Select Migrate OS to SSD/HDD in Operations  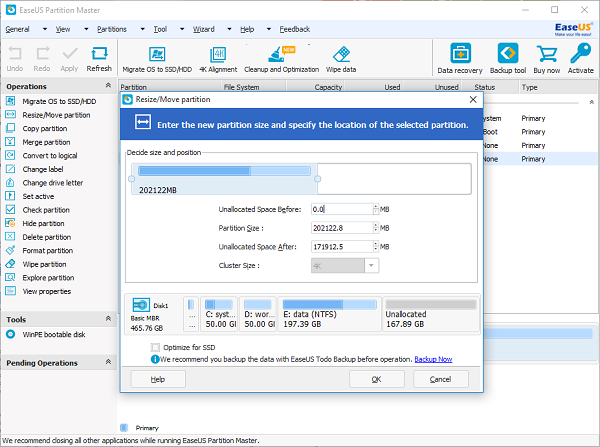pos(59,101)
